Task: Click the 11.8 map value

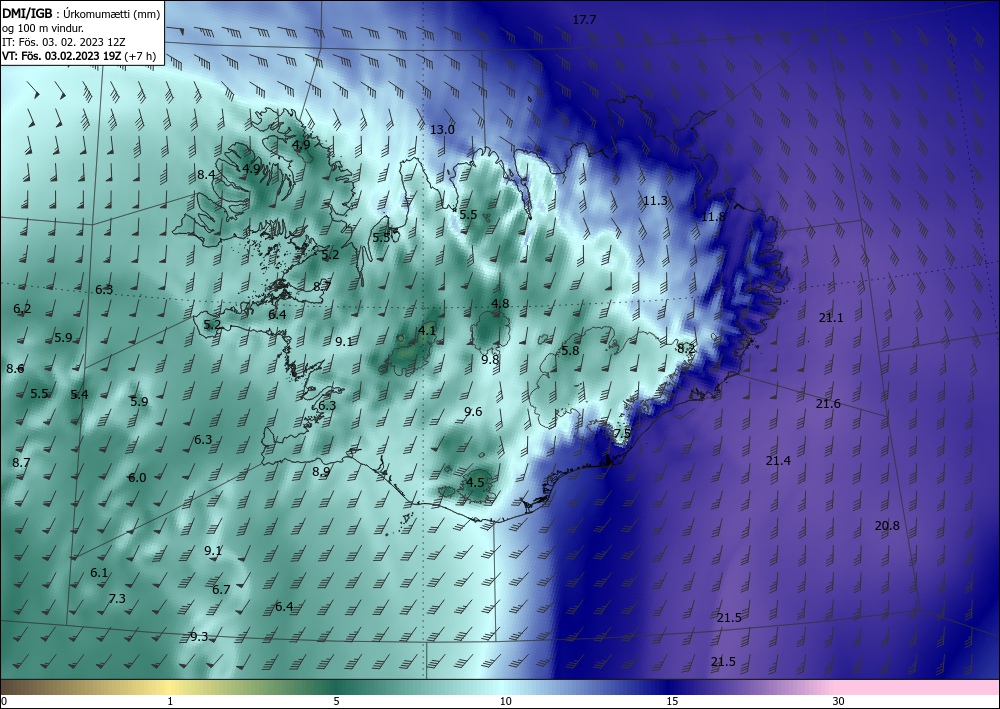Action: pyautogui.click(x=713, y=217)
